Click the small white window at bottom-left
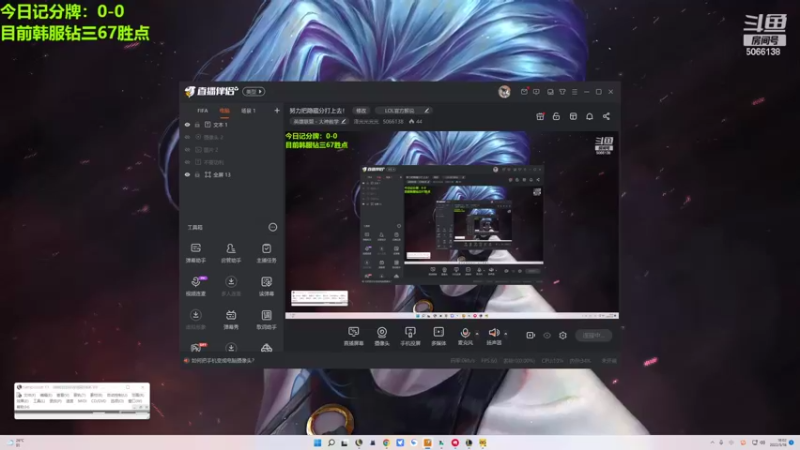Image resolution: width=800 pixels, height=450 pixels. 82,401
